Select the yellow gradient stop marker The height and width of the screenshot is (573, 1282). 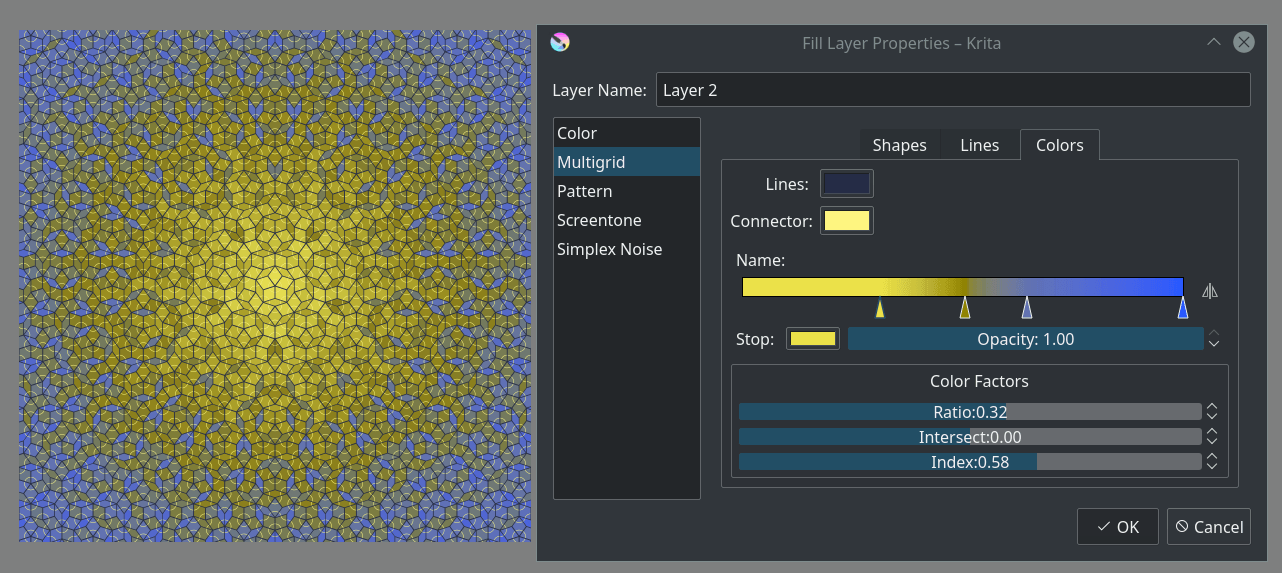coord(880,308)
